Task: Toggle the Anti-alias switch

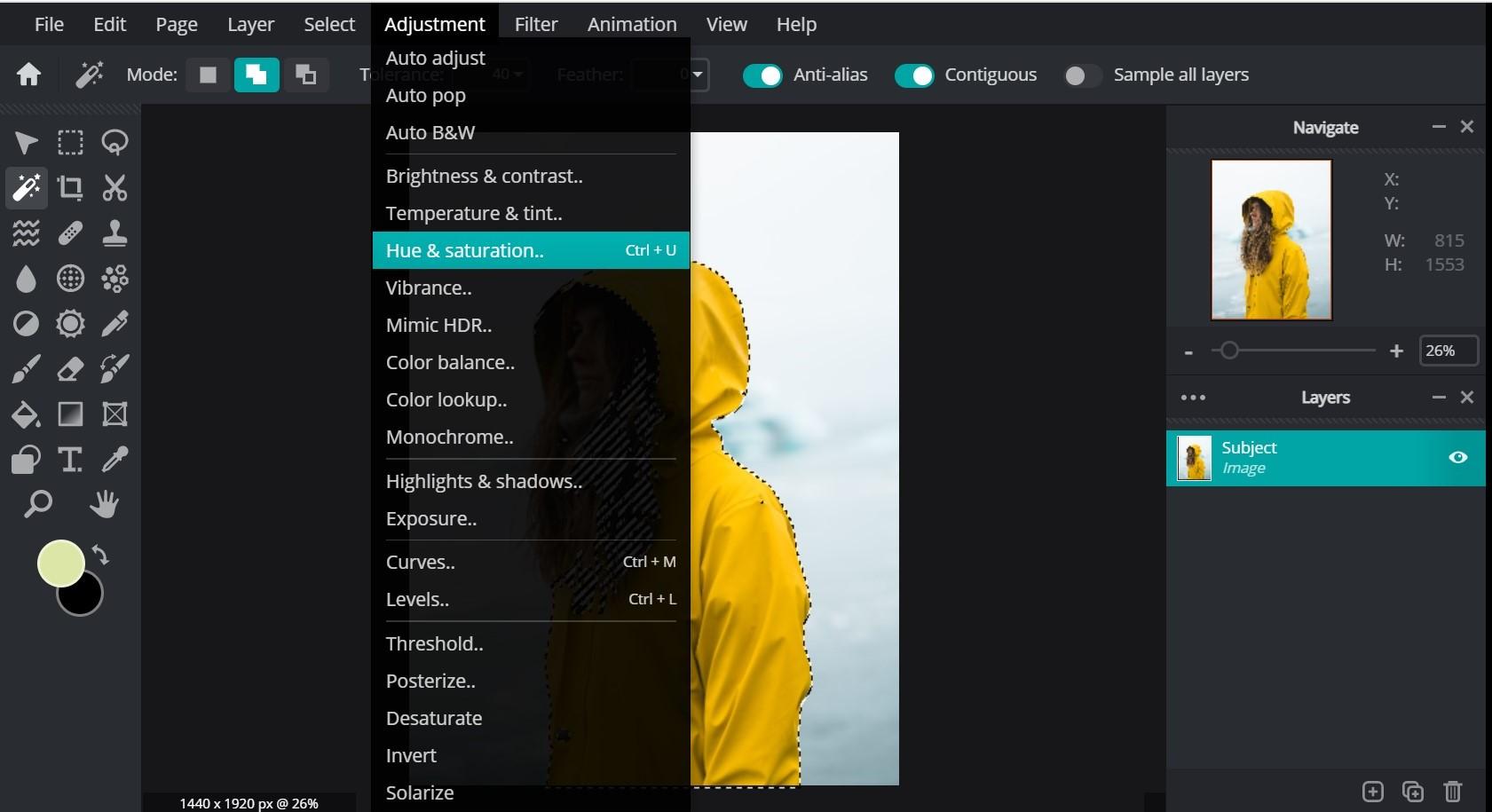Action: pyautogui.click(x=762, y=75)
